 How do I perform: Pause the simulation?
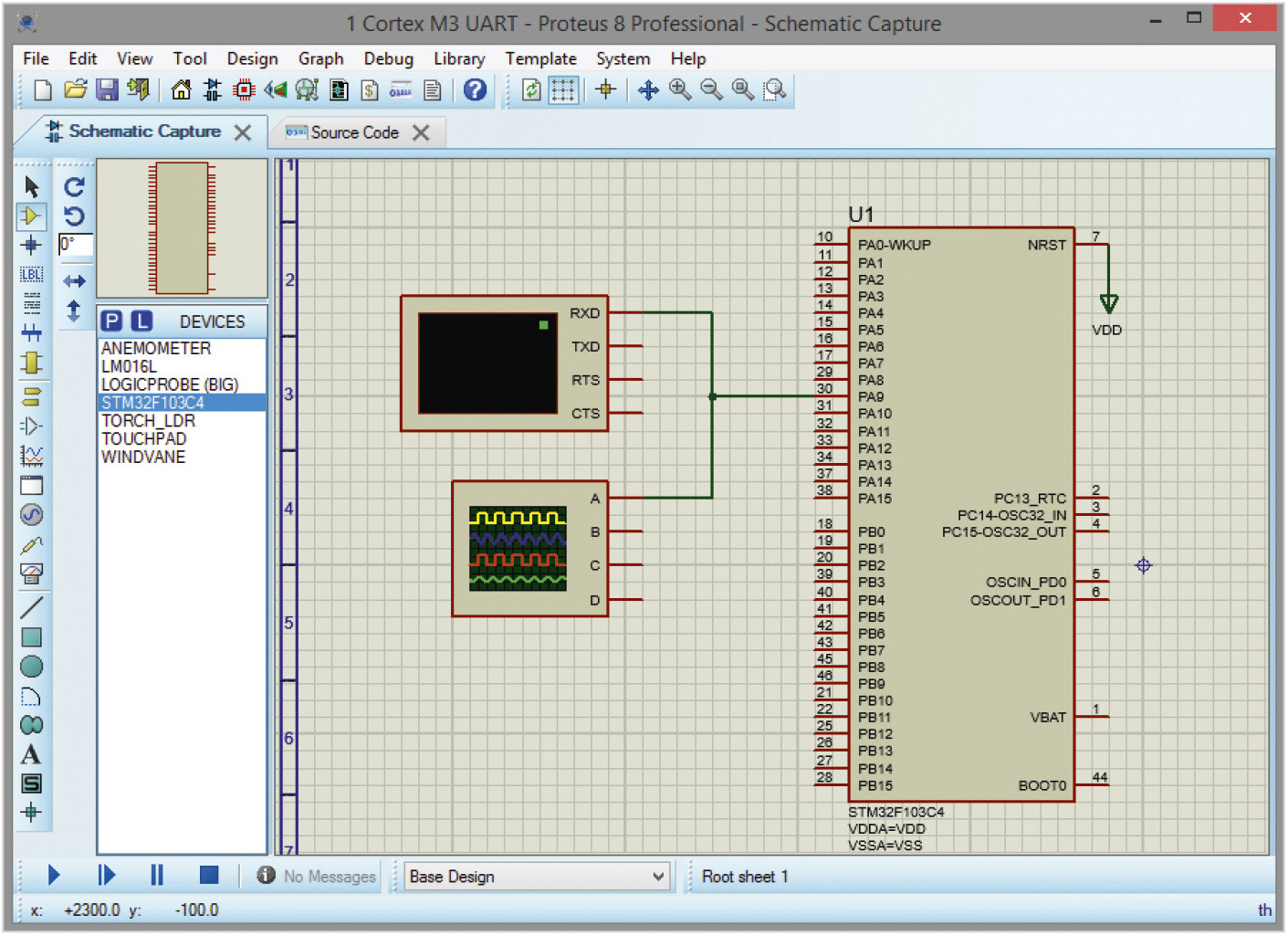157,875
